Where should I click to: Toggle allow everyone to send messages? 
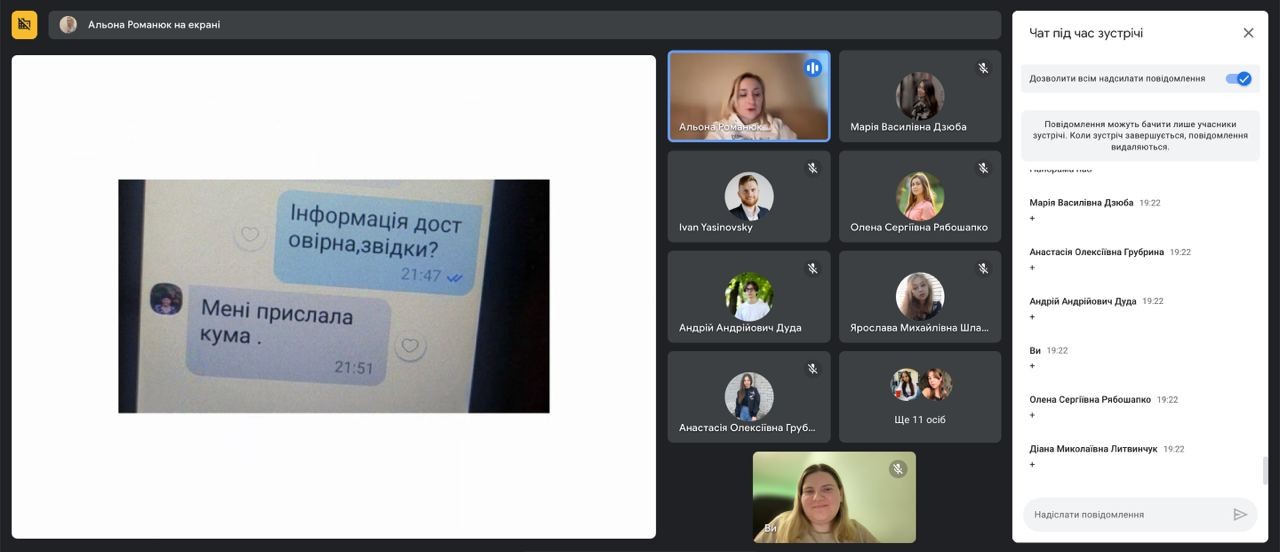tap(1239, 78)
